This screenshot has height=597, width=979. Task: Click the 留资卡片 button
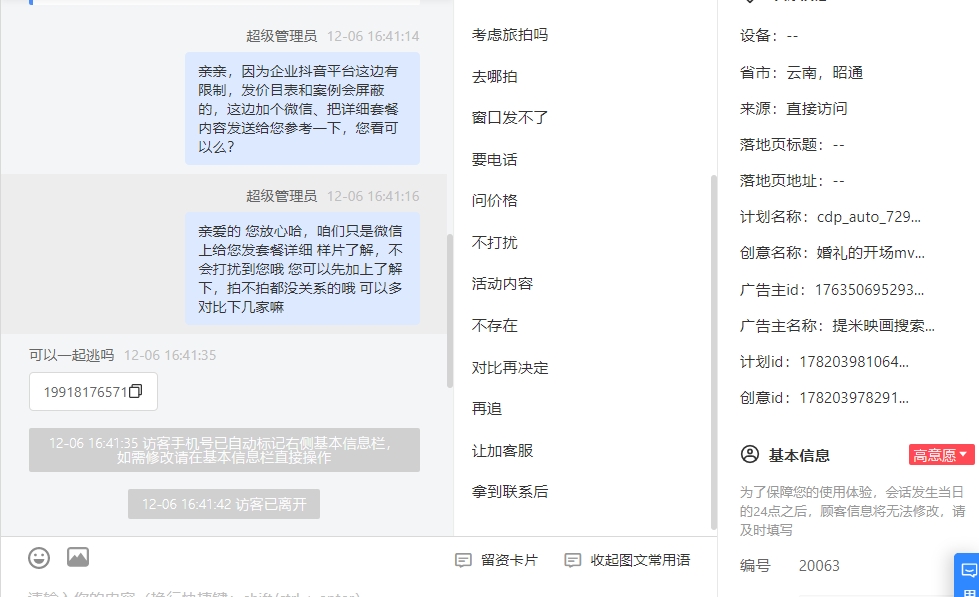pos(496,560)
